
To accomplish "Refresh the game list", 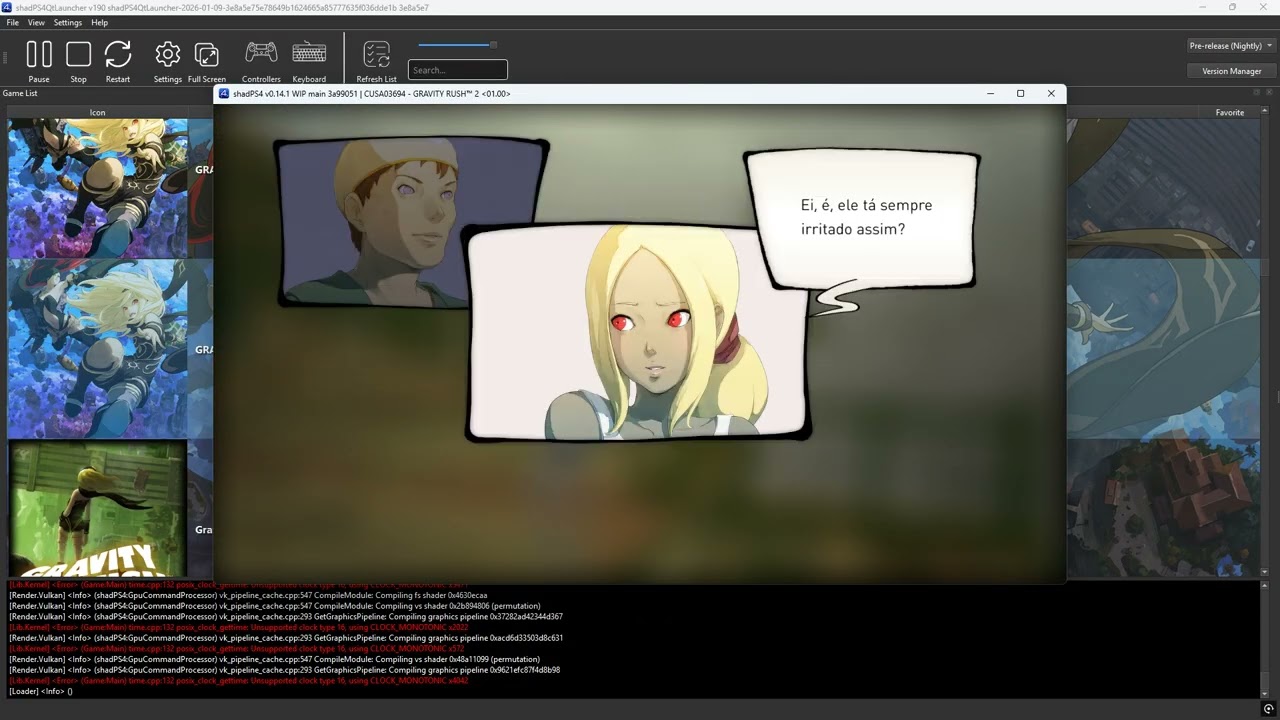I will click(376, 54).
